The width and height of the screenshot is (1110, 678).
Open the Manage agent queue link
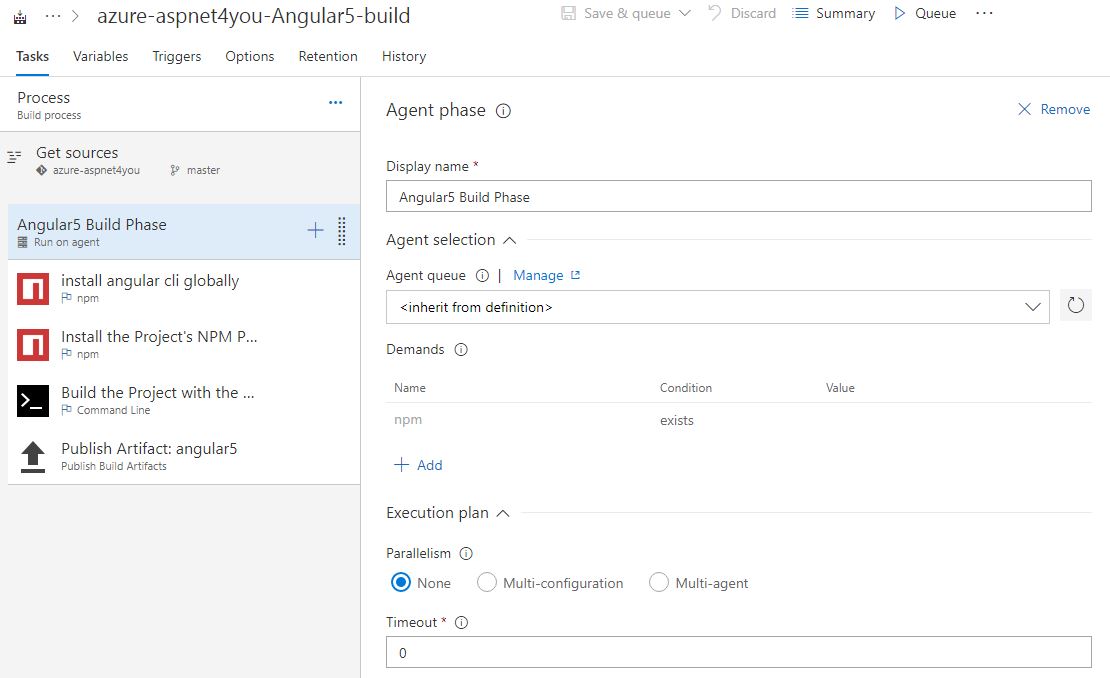(547, 275)
